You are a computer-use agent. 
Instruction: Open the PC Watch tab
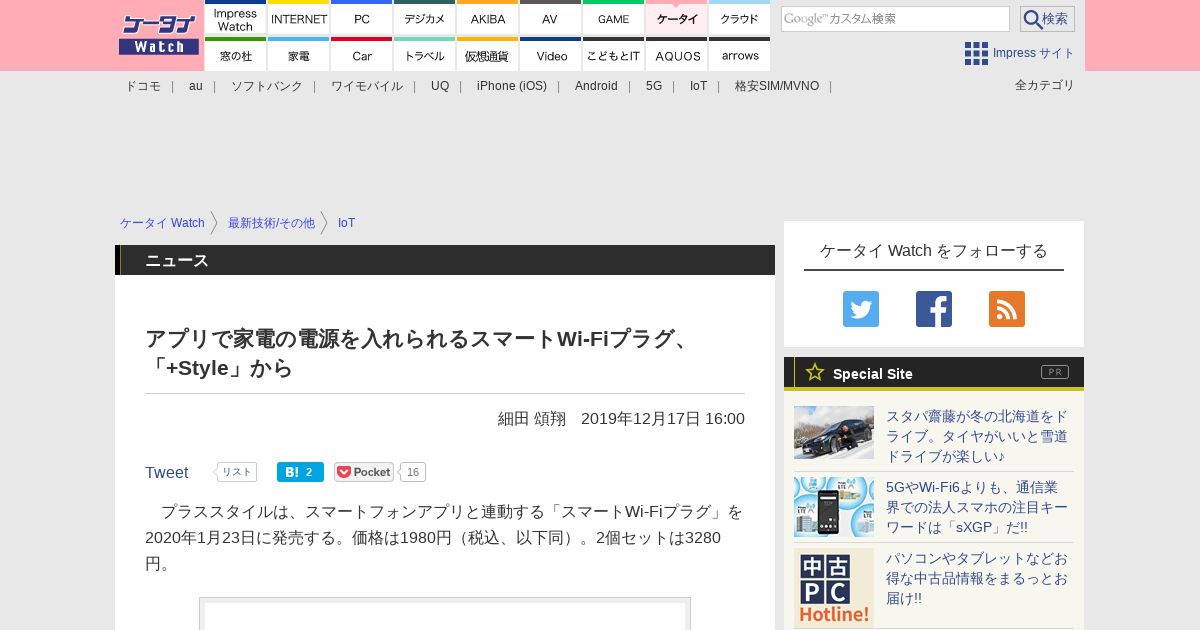(x=362, y=19)
